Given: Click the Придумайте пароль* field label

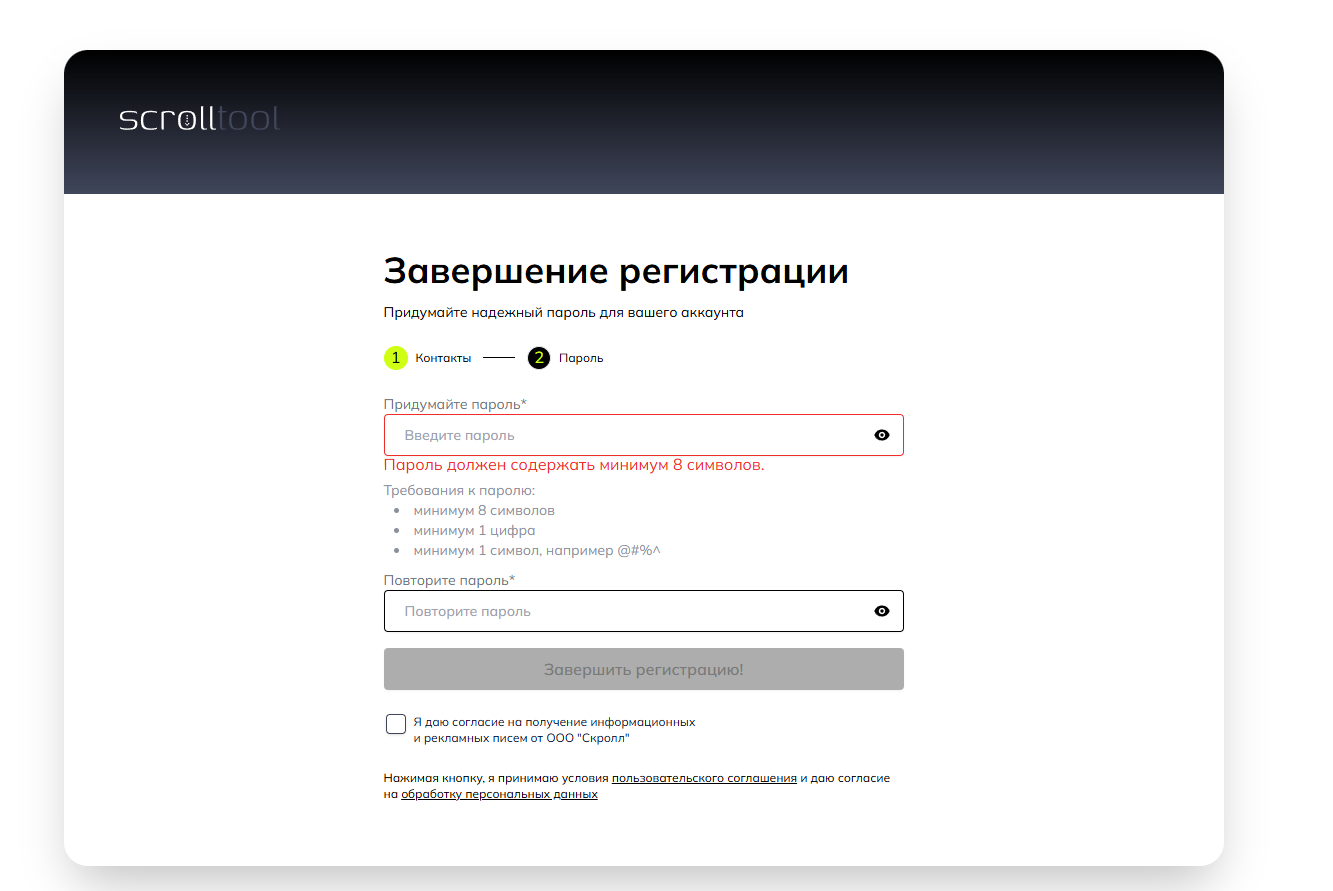Looking at the screenshot, I should pyautogui.click(x=455, y=404).
